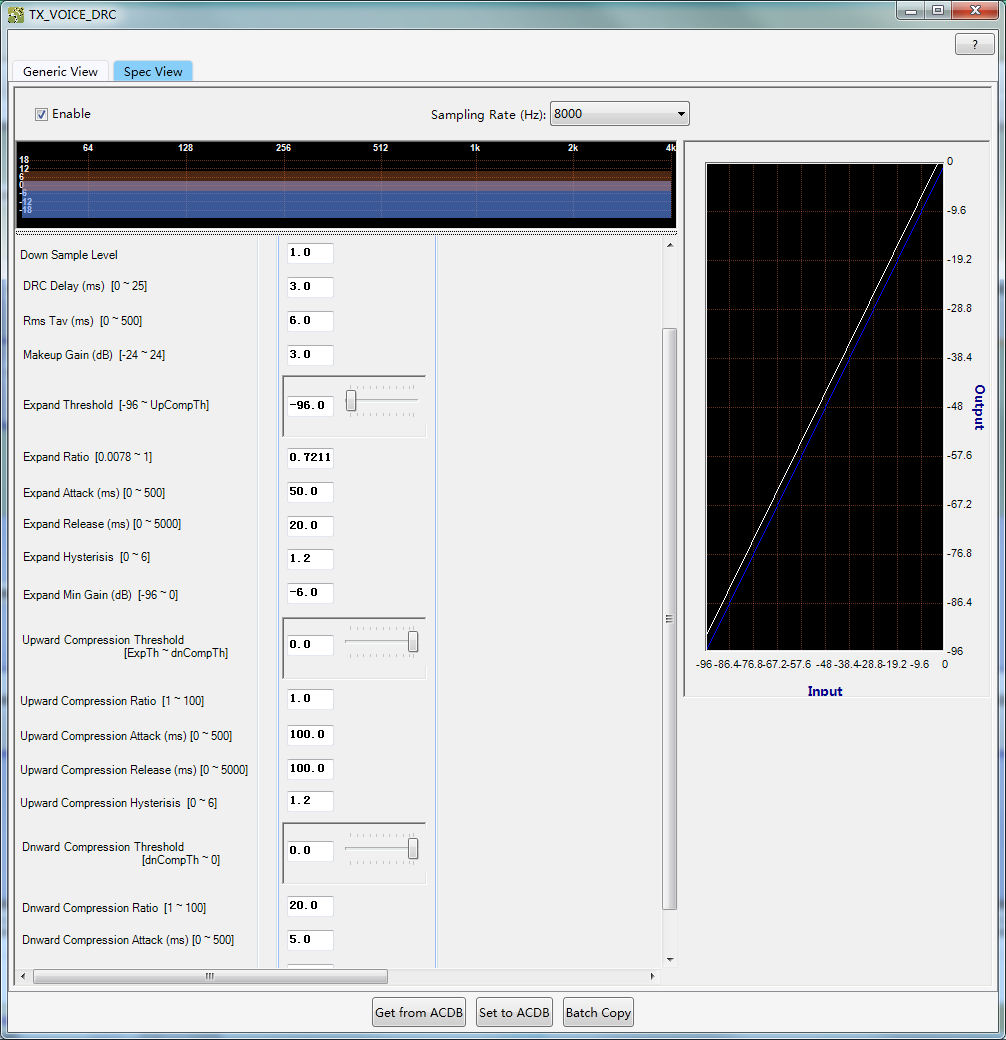
Task: Click the frequency band spectrum display
Action: [x=346, y=184]
